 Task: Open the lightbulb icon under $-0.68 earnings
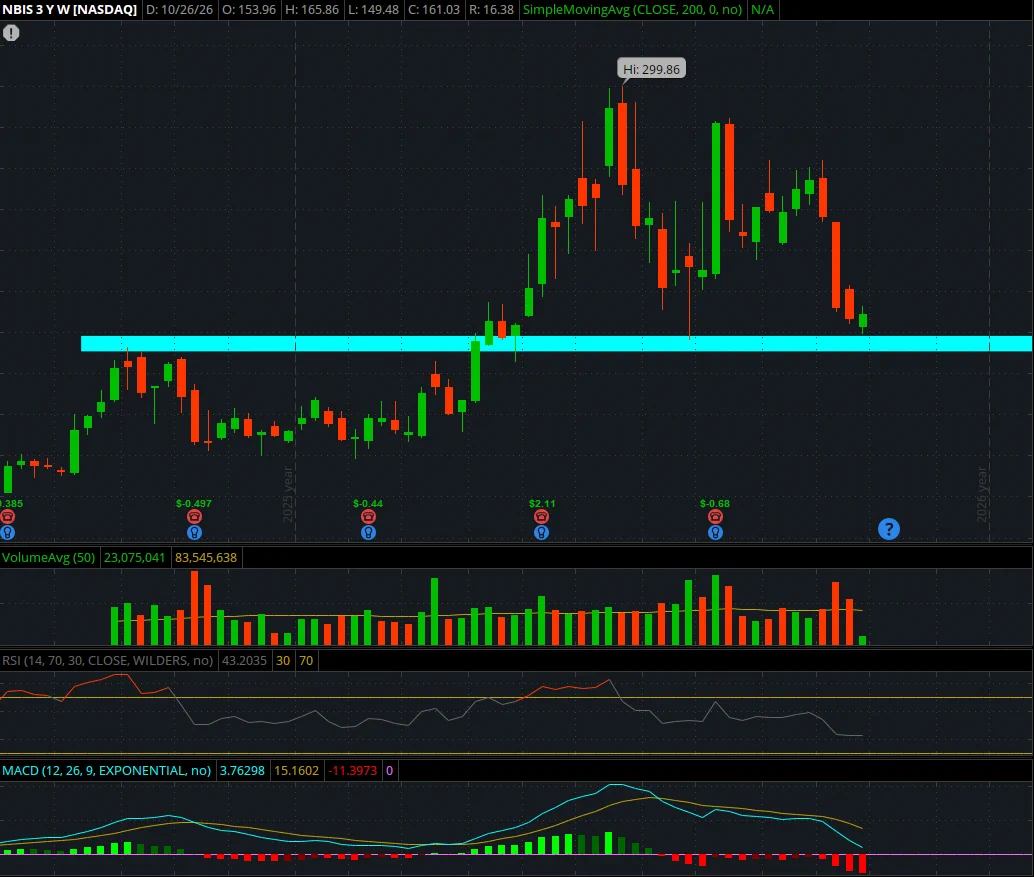[x=715, y=532]
